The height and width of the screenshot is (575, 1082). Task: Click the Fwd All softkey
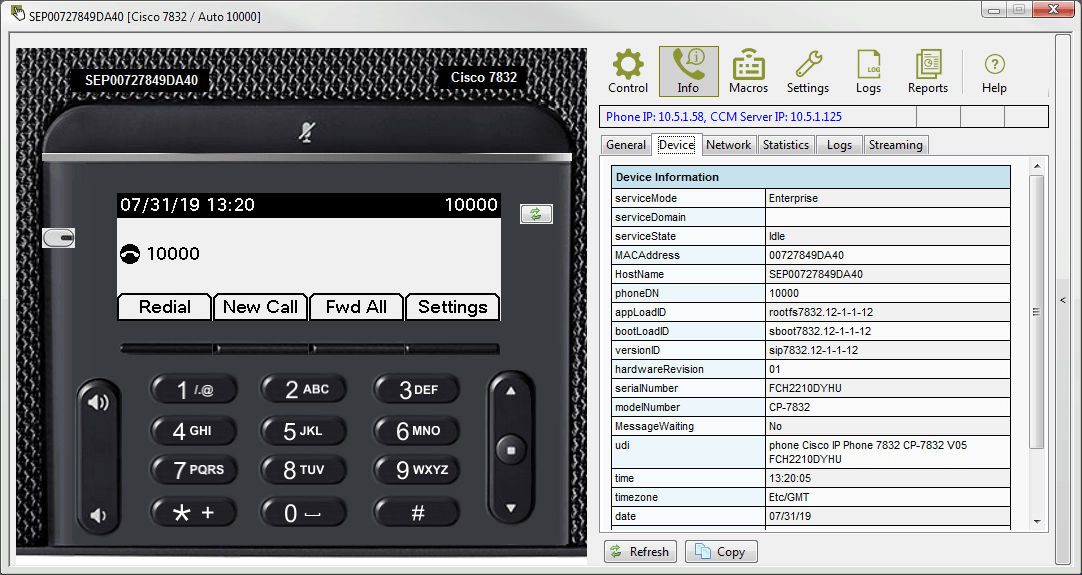point(356,307)
